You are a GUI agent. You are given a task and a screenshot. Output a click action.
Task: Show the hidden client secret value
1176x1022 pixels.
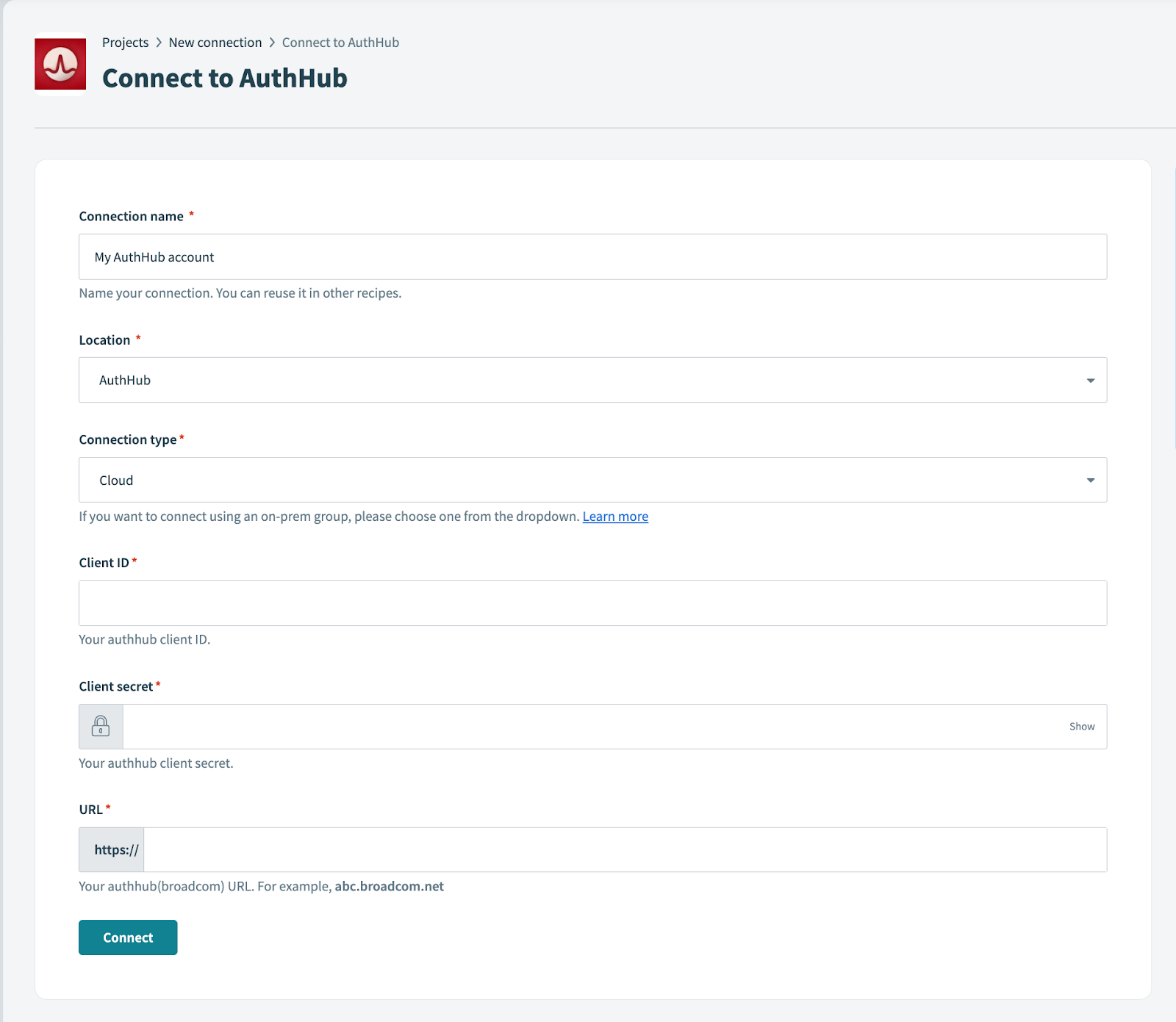(1080, 726)
